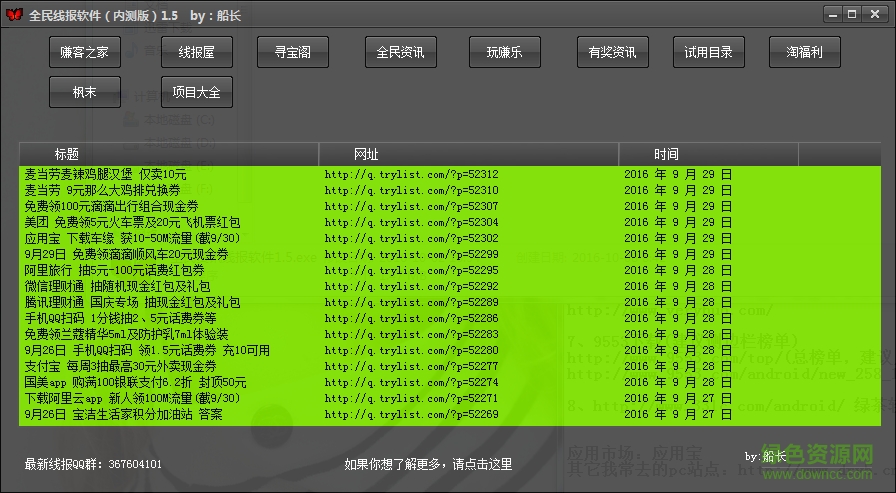Image resolution: width=896 pixels, height=493 pixels.
Task: Click URL ending ?p=52307
Action: point(411,206)
